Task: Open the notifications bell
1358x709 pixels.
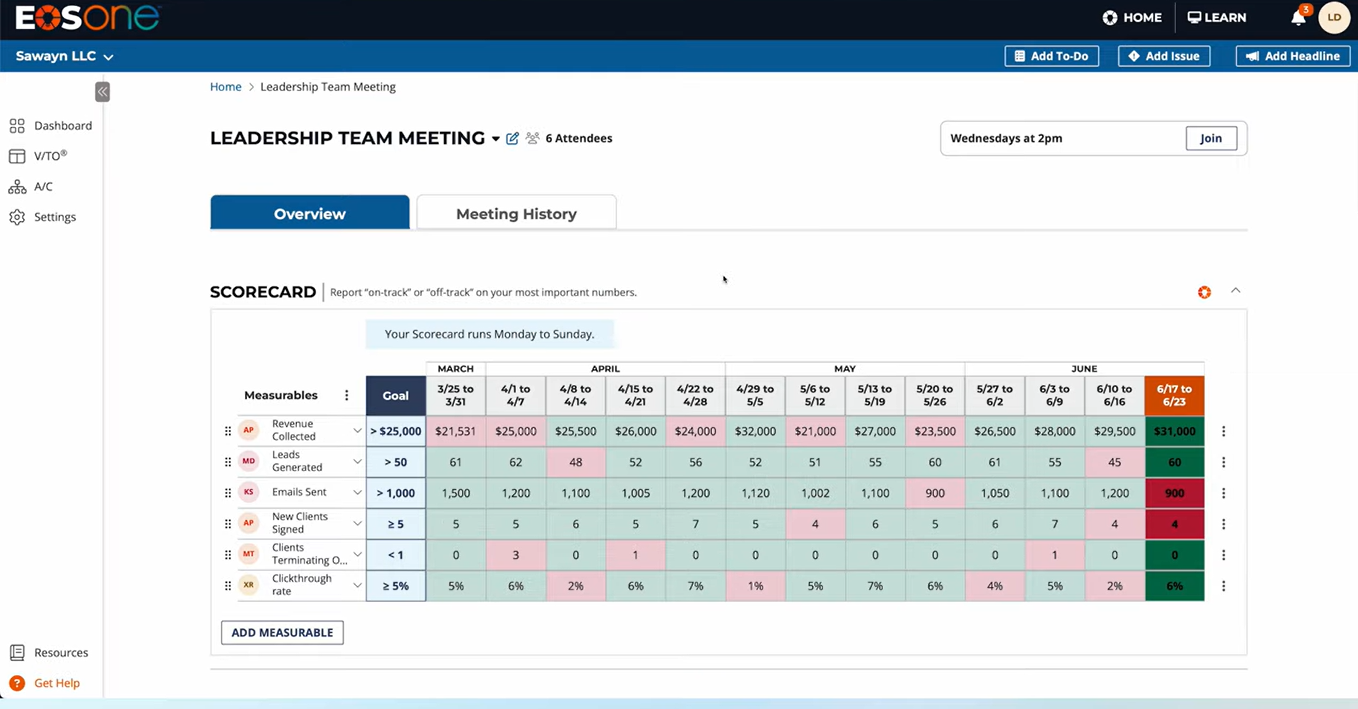Action: (x=1298, y=18)
